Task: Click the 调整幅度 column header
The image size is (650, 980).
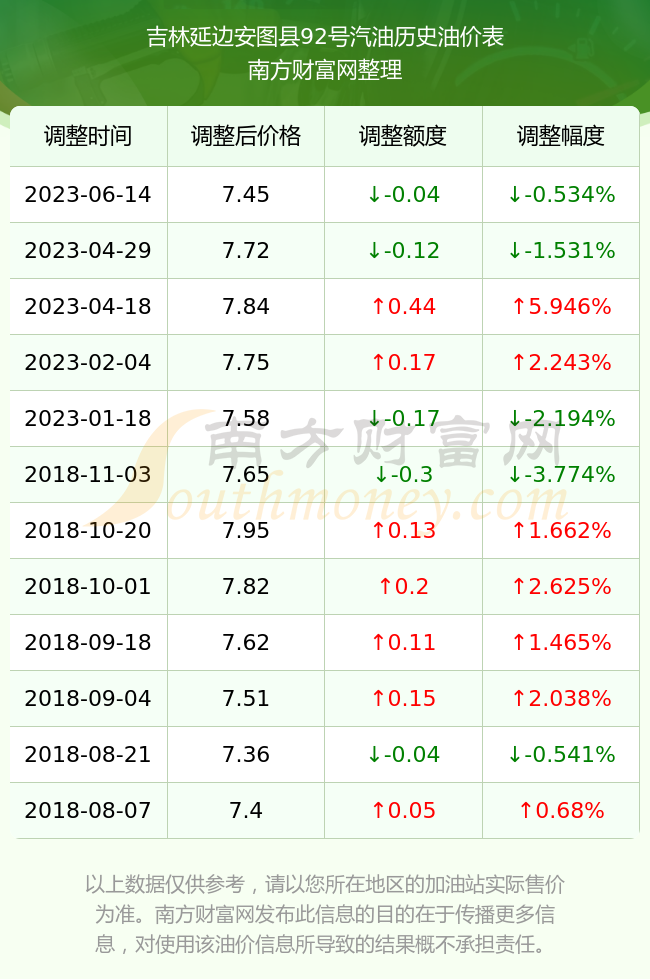Action: (x=561, y=136)
